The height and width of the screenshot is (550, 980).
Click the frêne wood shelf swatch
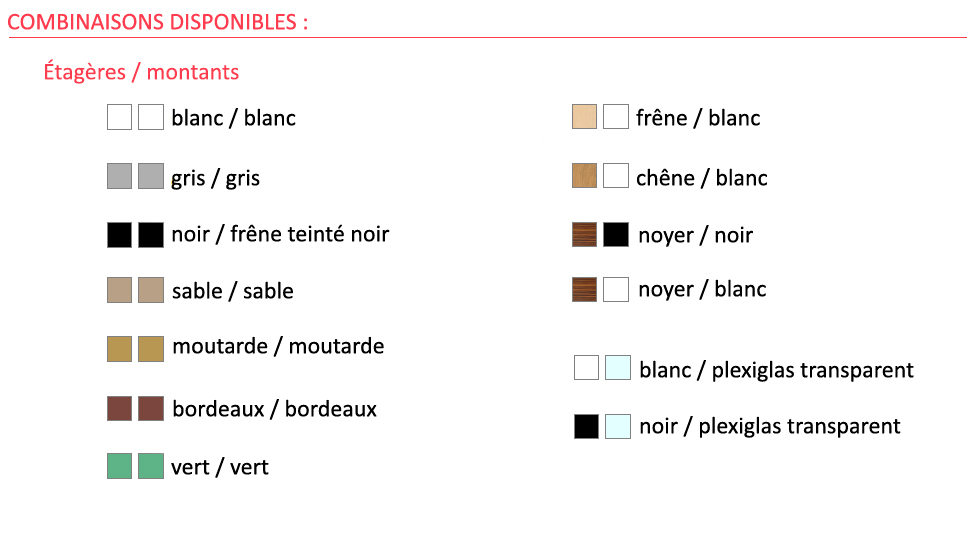click(584, 117)
